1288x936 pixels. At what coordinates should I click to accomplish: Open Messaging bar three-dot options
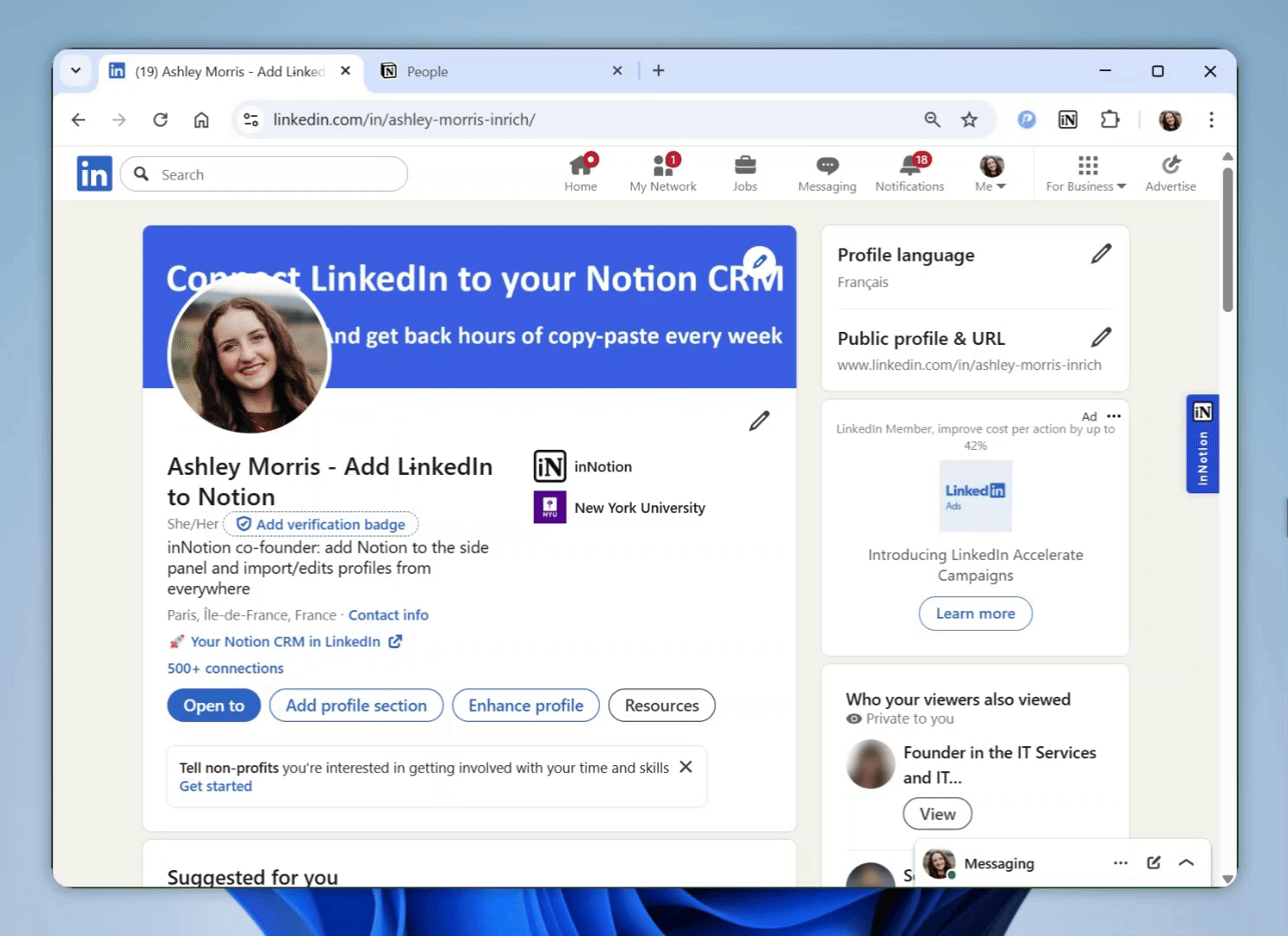pos(1121,862)
